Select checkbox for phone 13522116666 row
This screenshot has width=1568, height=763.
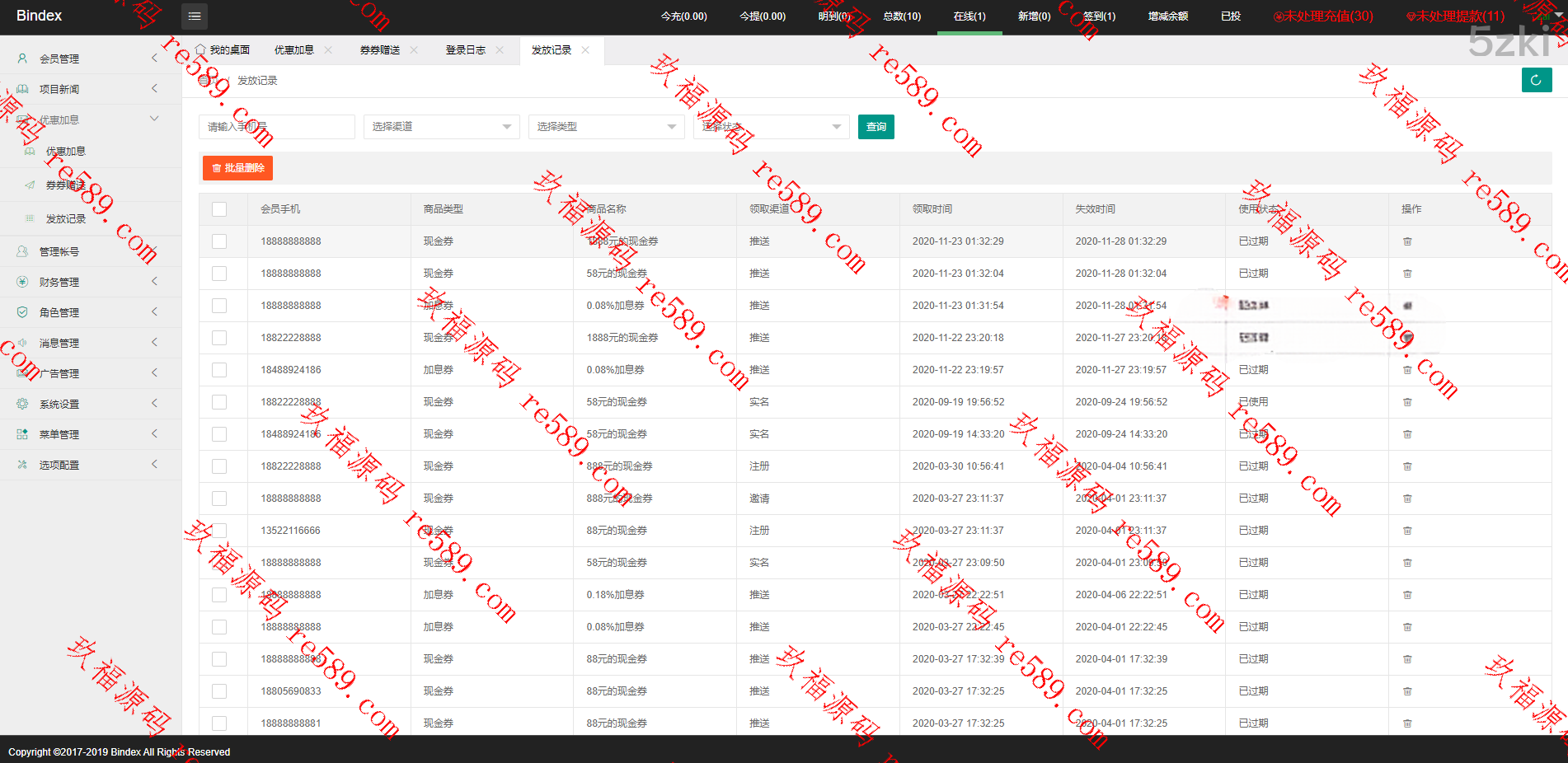pos(219,531)
